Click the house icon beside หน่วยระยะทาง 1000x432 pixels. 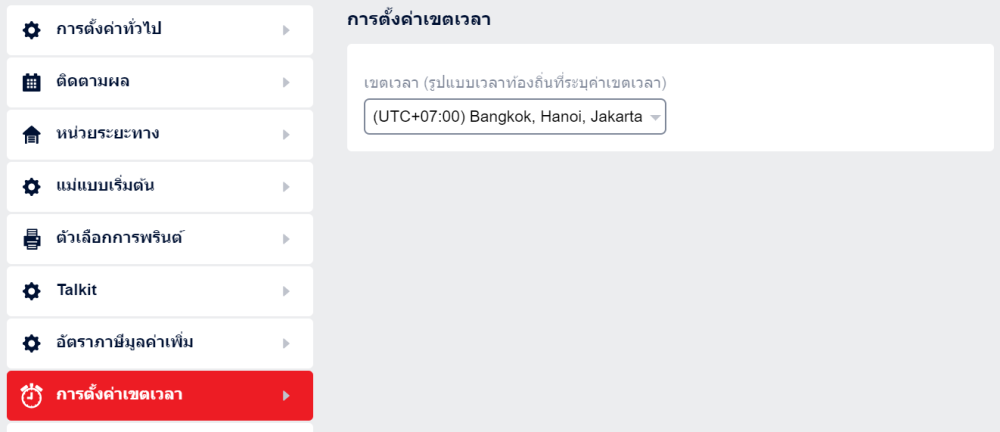pyautogui.click(x=31, y=134)
